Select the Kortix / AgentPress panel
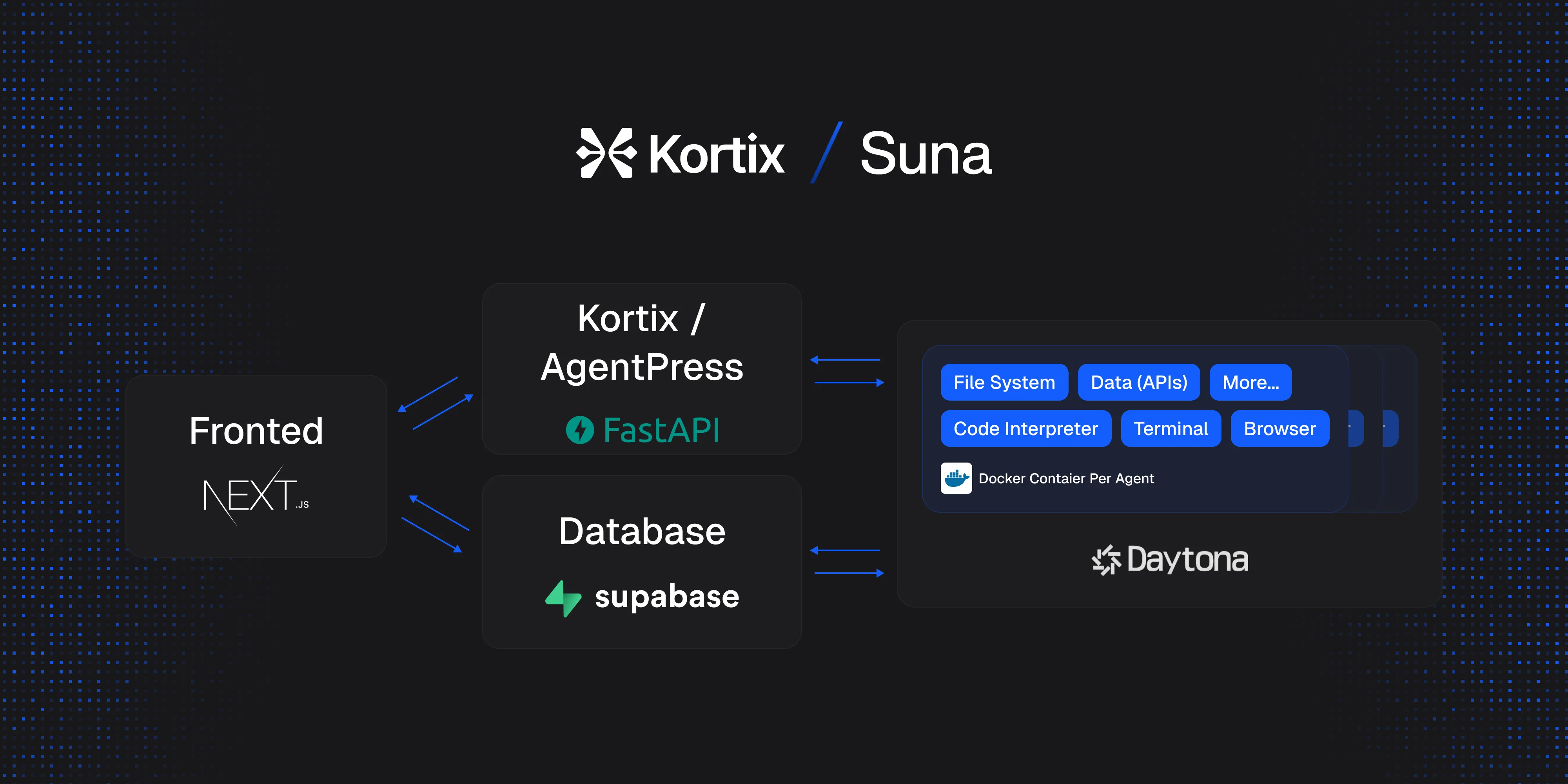Viewport: 1568px width, 784px height. pyautogui.click(x=642, y=368)
